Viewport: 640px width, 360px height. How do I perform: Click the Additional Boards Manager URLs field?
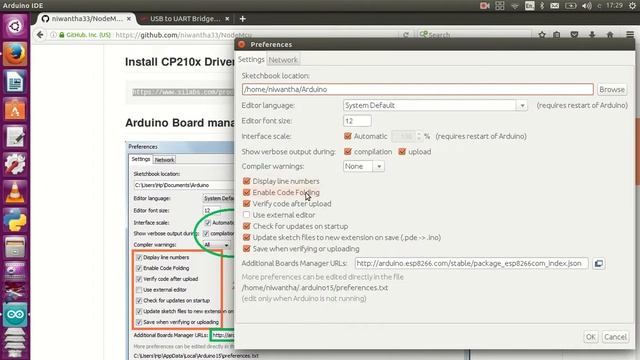471,263
